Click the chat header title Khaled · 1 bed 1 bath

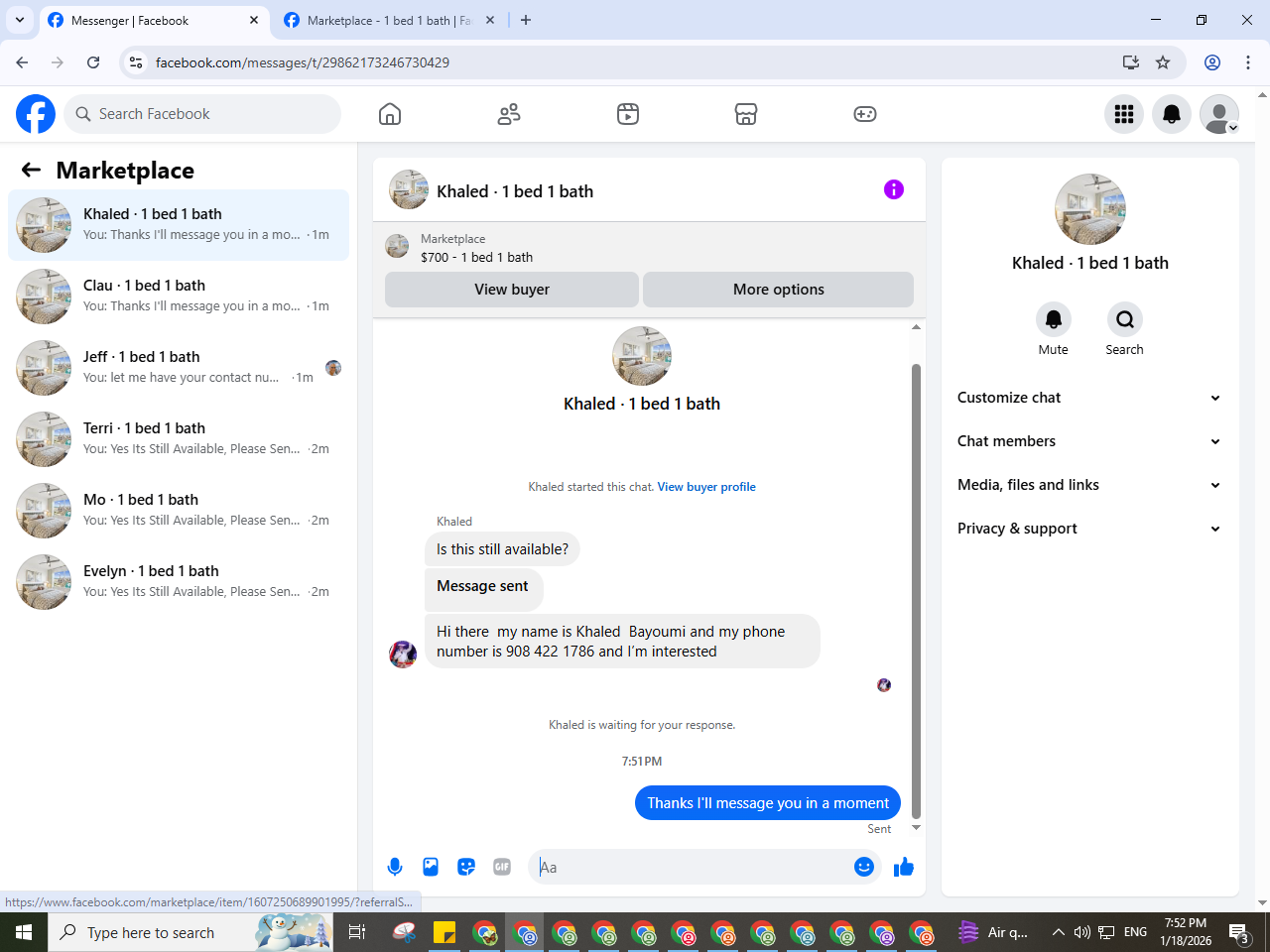point(515,191)
